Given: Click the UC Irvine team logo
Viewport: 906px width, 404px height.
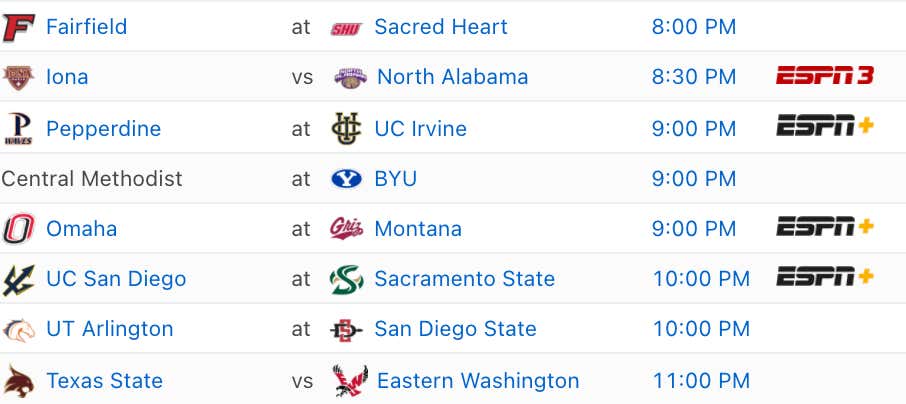Looking at the screenshot, I should (347, 128).
